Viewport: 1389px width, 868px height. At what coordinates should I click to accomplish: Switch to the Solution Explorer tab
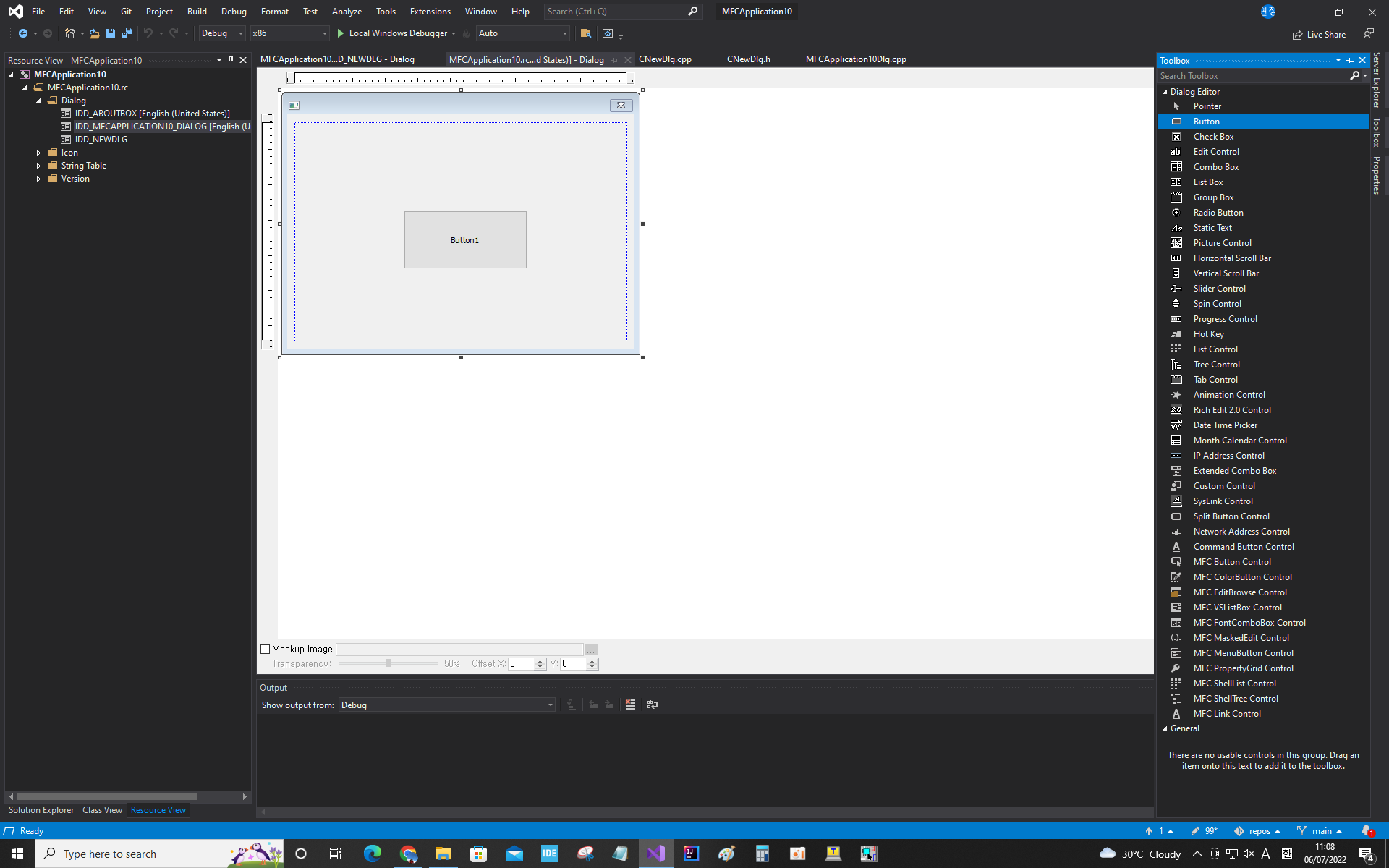(41, 810)
